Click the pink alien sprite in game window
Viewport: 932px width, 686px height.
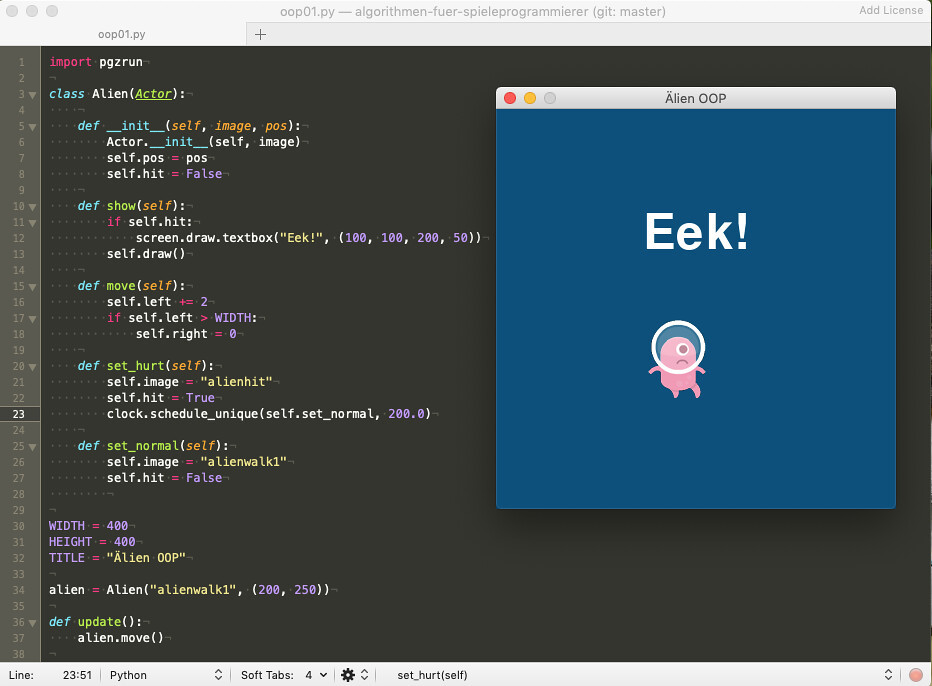[x=677, y=359]
